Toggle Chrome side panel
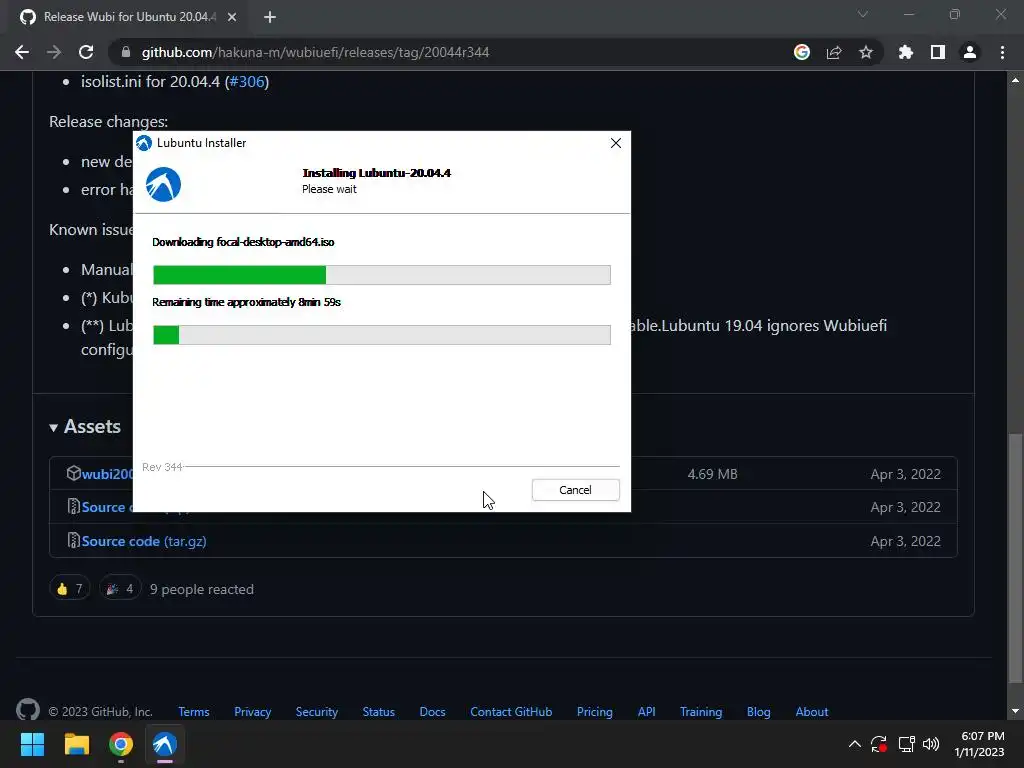The image size is (1024, 768). (938, 52)
